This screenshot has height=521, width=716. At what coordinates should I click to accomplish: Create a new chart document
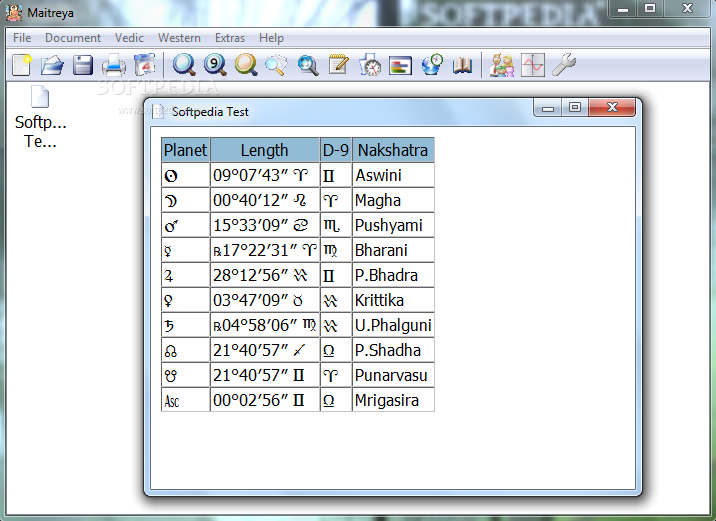click(21, 65)
